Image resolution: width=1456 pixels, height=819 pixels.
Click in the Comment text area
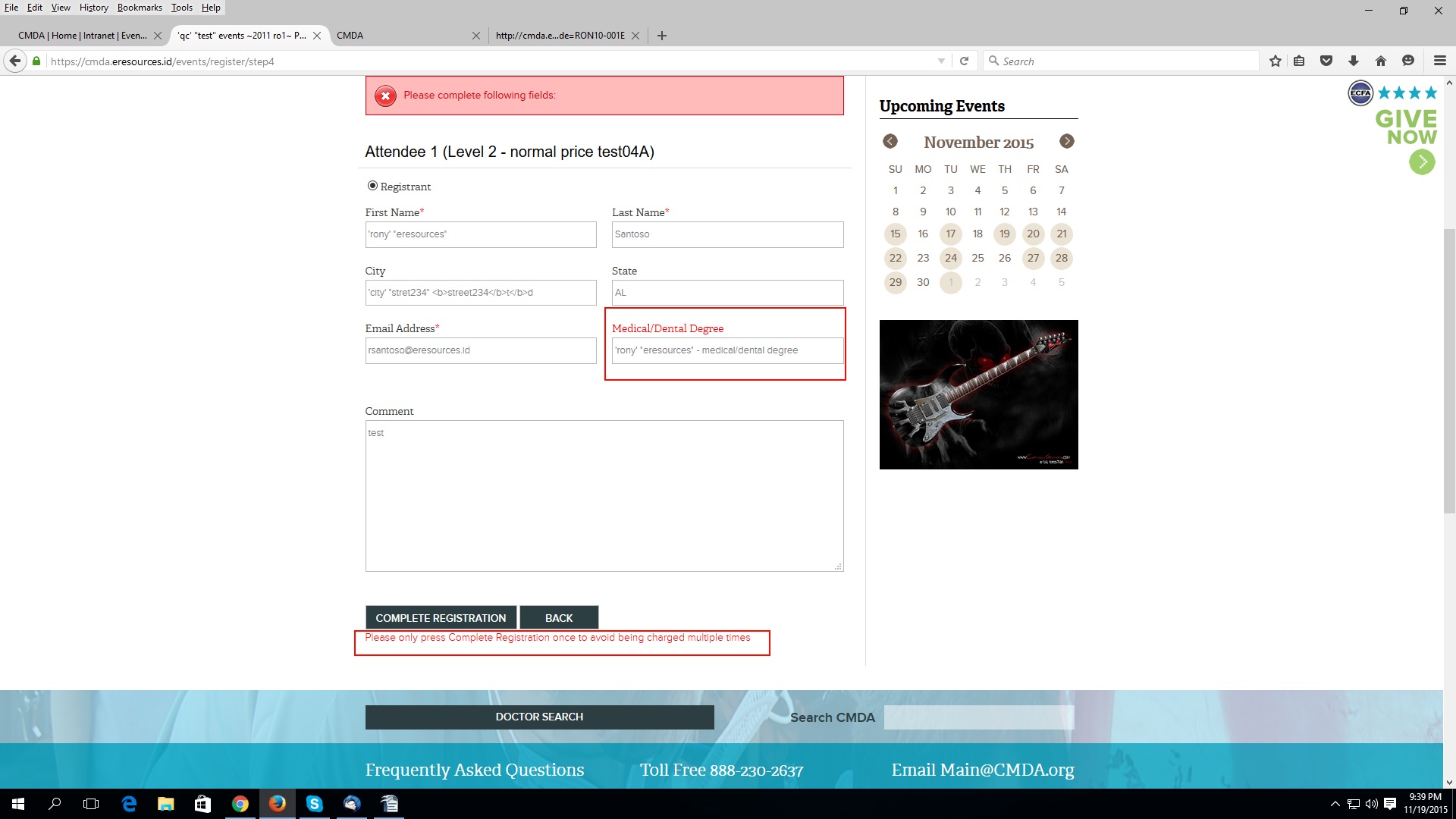(x=604, y=496)
